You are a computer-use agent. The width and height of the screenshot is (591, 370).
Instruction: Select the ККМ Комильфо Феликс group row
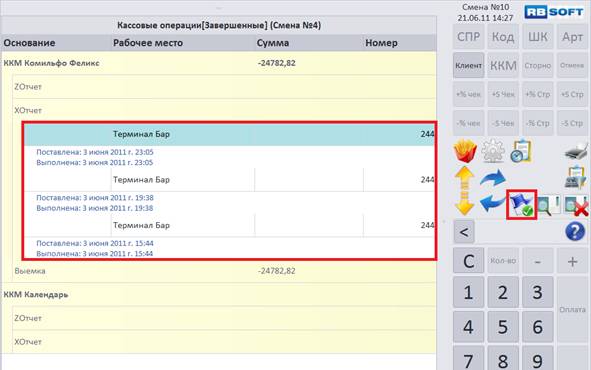(219, 63)
